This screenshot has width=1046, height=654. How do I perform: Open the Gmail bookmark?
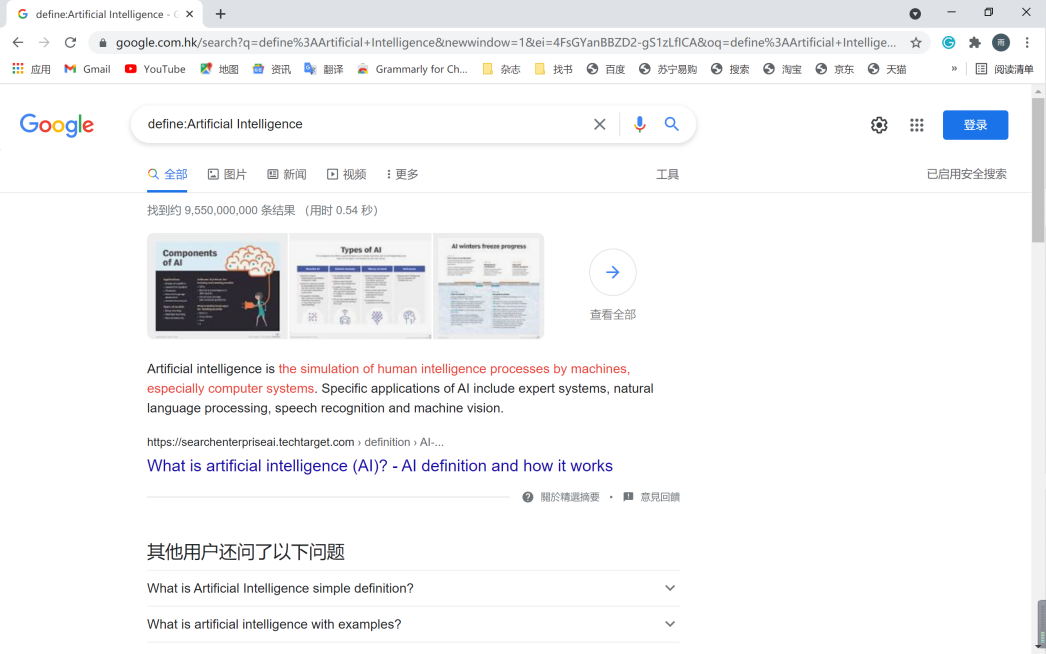pyautogui.click(x=87, y=69)
